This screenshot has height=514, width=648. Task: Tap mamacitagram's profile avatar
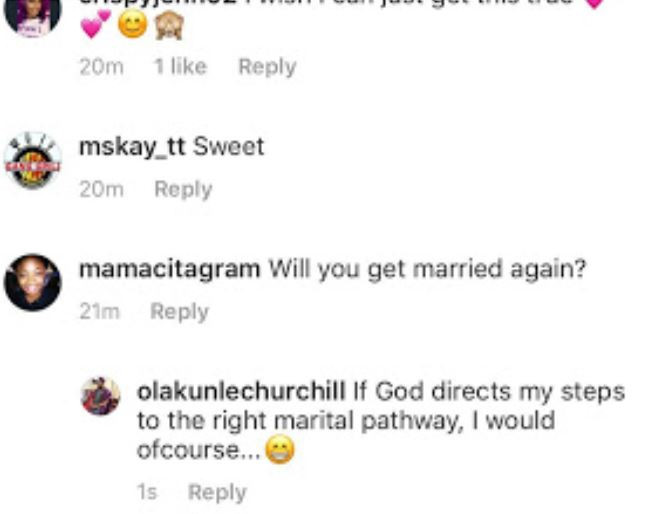click(x=32, y=282)
